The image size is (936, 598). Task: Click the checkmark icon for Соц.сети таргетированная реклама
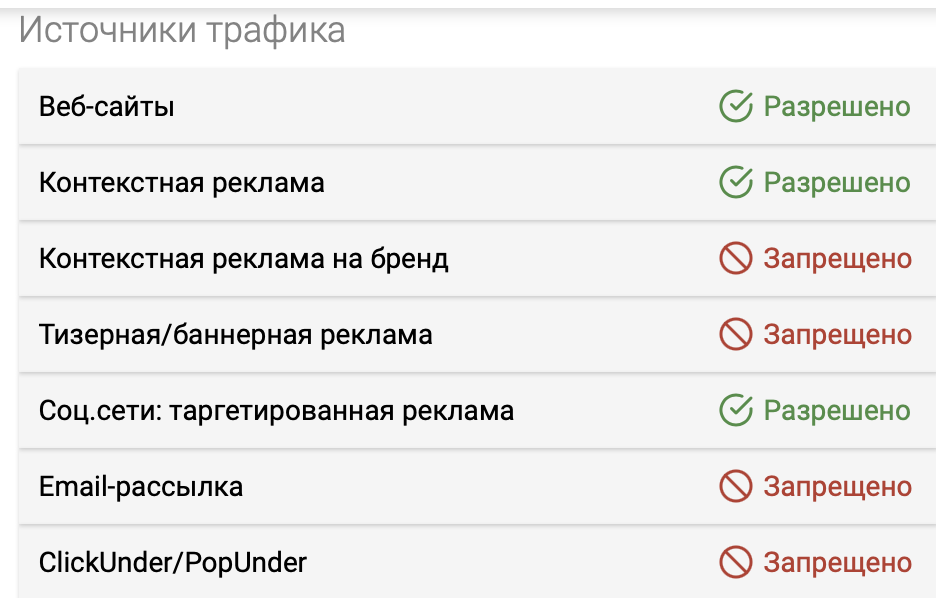tap(736, 410)
